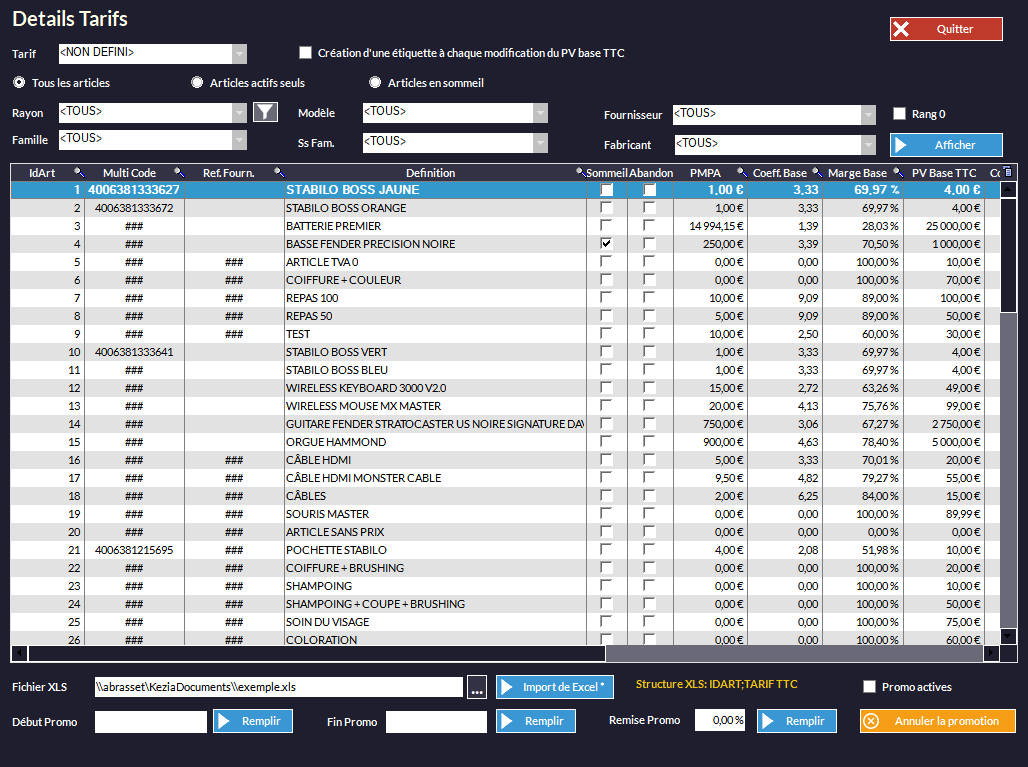The width and height of the screenshot is (1028, 767).
Task: Click the funnel filter icon beside Rayon
Action: coord(265,112)
